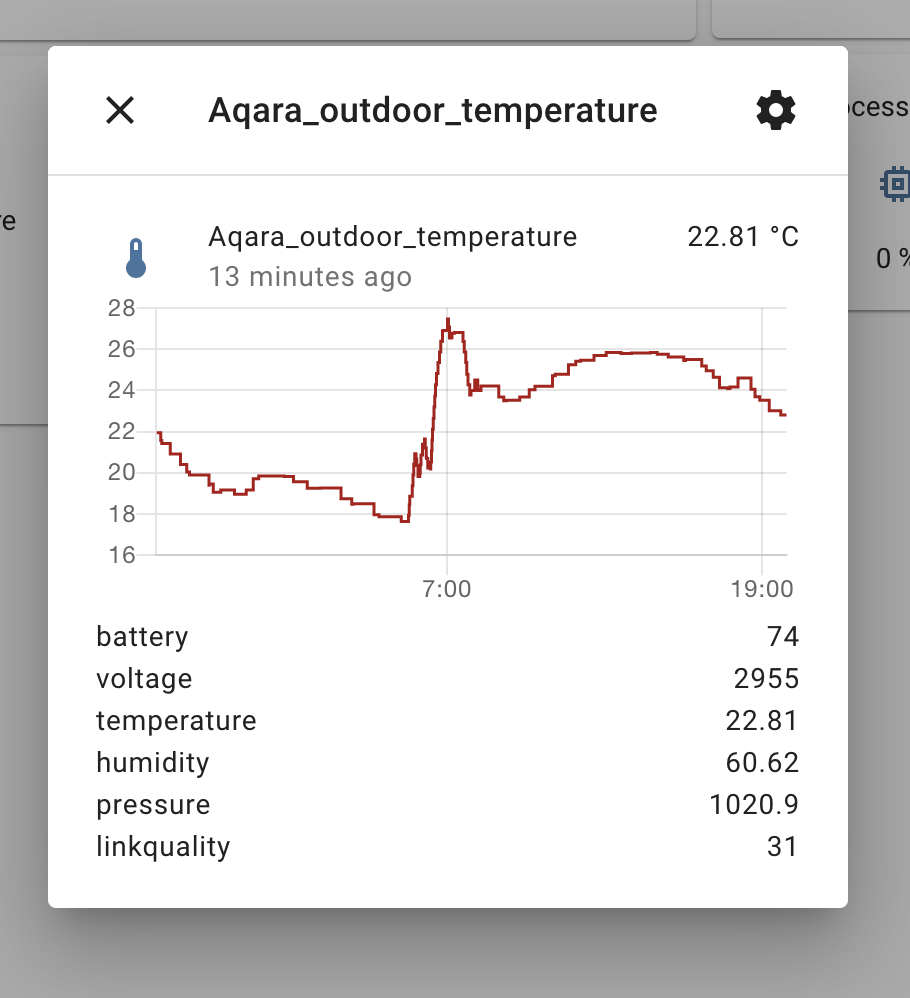Select the Aqara_outdoor_temperature dialog title
The width and height of the screenshot is (910, 998).
click(432, 110)
